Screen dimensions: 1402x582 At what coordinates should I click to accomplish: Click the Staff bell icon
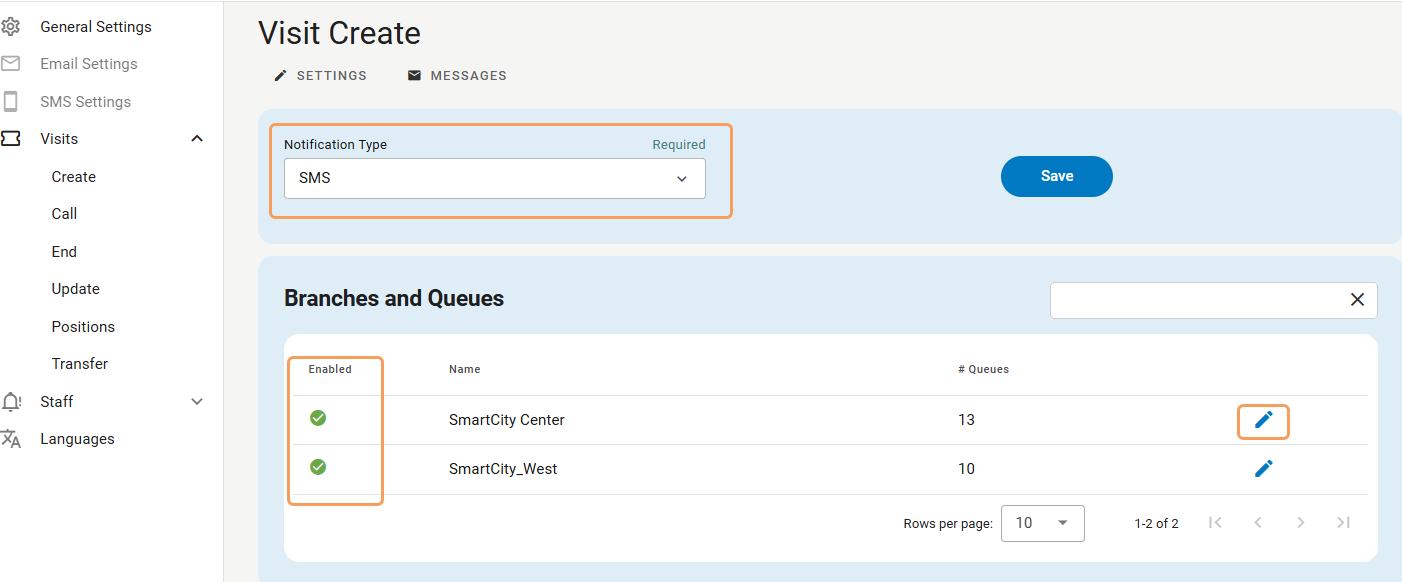tap(11, 402)
